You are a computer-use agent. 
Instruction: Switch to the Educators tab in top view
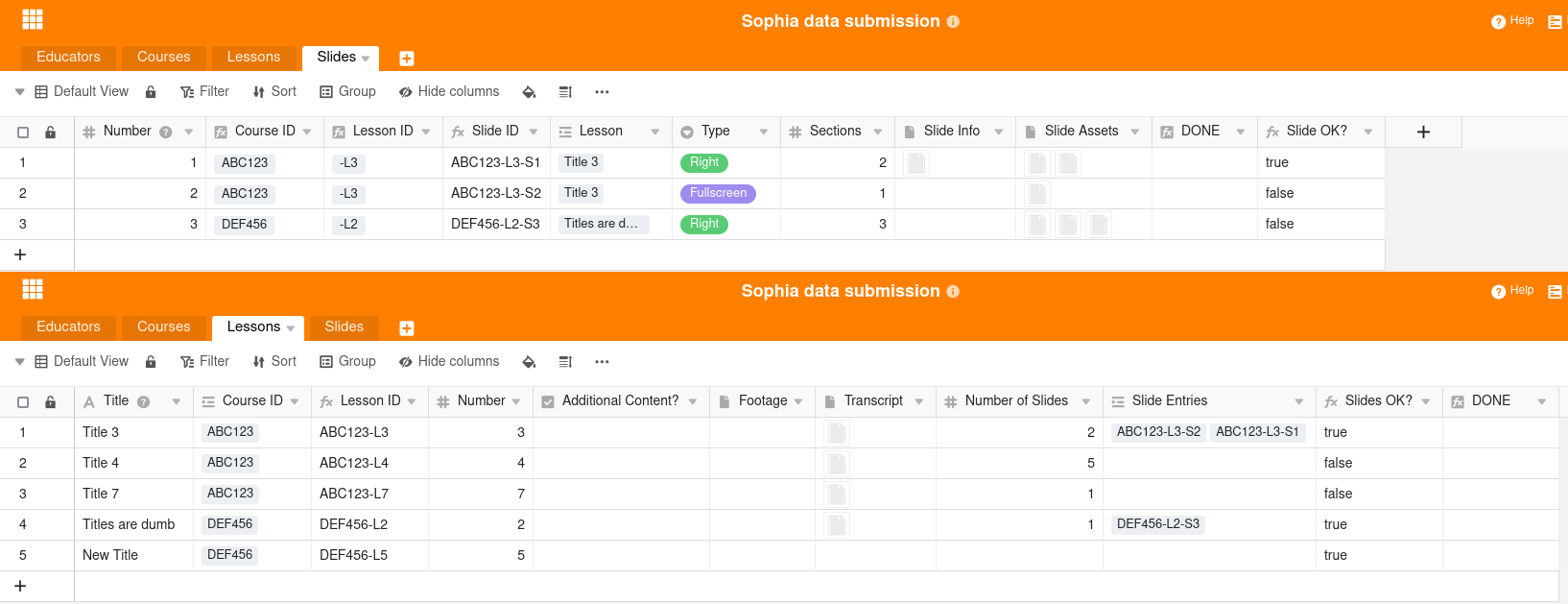pos(68,58)
